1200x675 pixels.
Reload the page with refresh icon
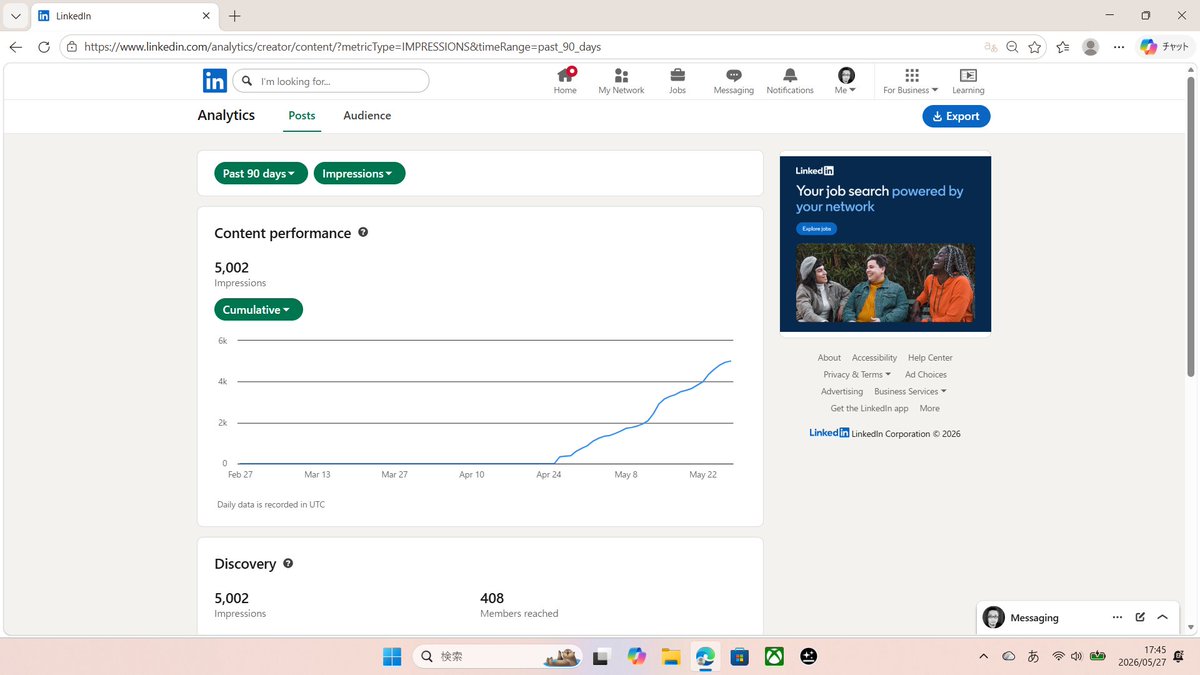pyautogui.click(x=44, y=47)
